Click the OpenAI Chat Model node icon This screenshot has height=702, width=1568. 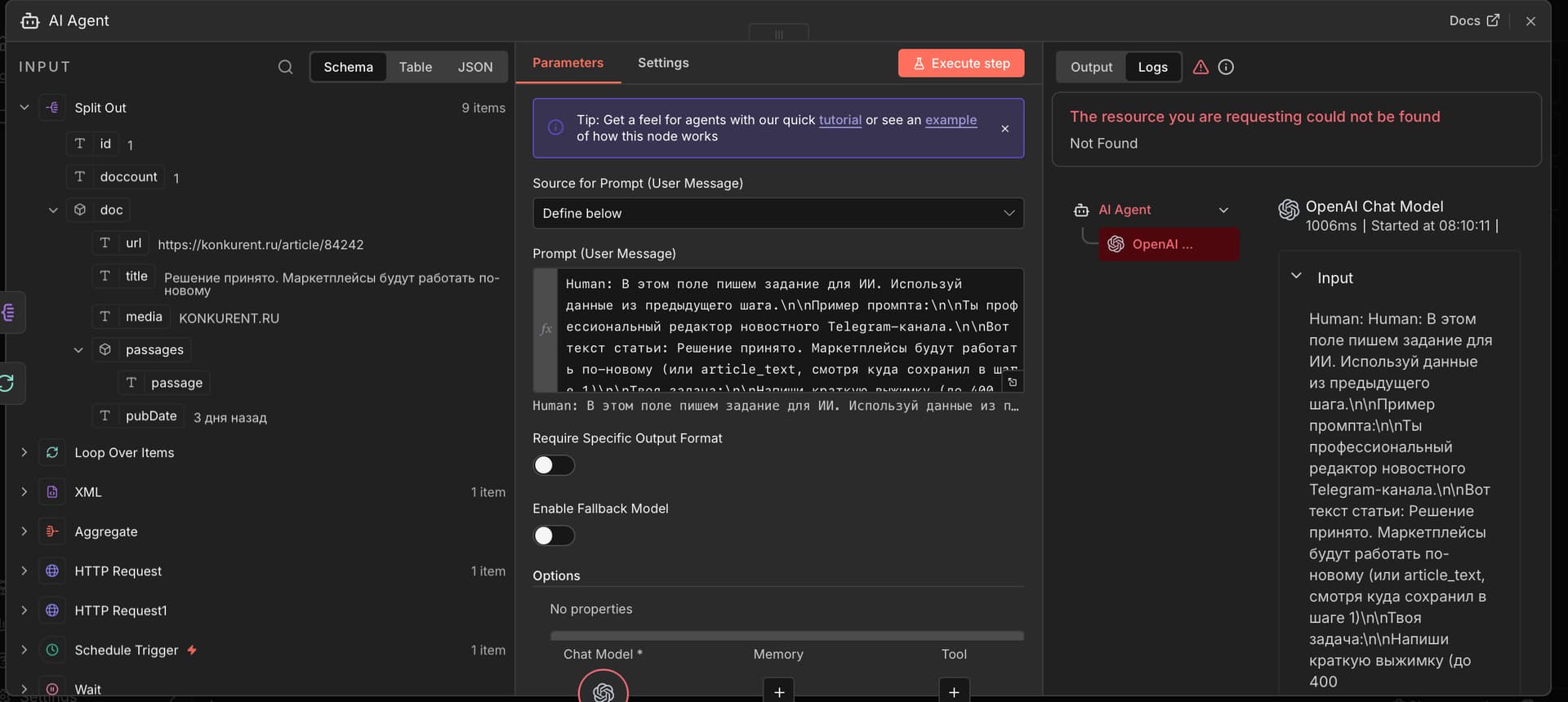[x=603, y=691]
